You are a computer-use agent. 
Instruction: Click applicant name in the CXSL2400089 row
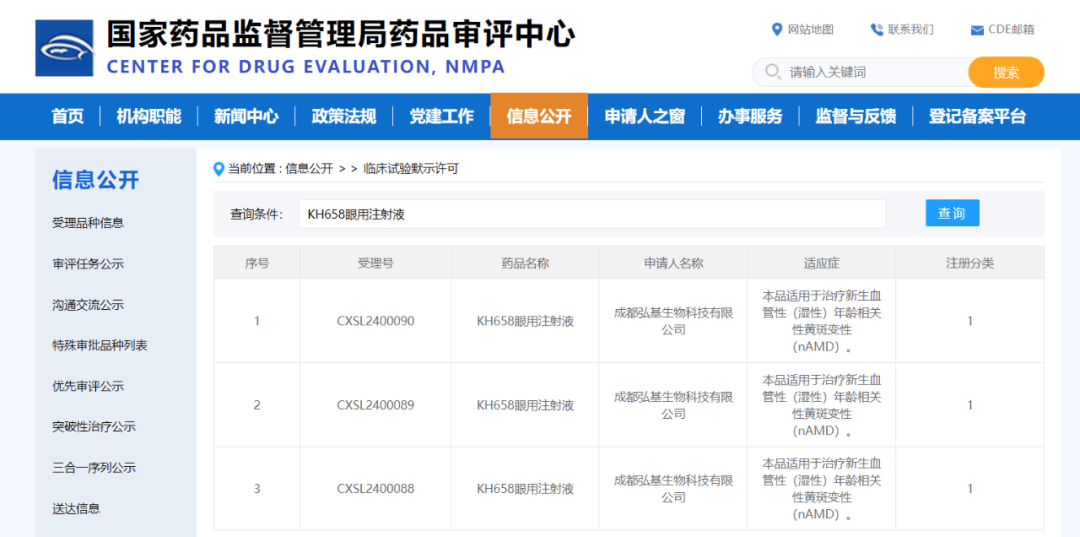point(674,405)
